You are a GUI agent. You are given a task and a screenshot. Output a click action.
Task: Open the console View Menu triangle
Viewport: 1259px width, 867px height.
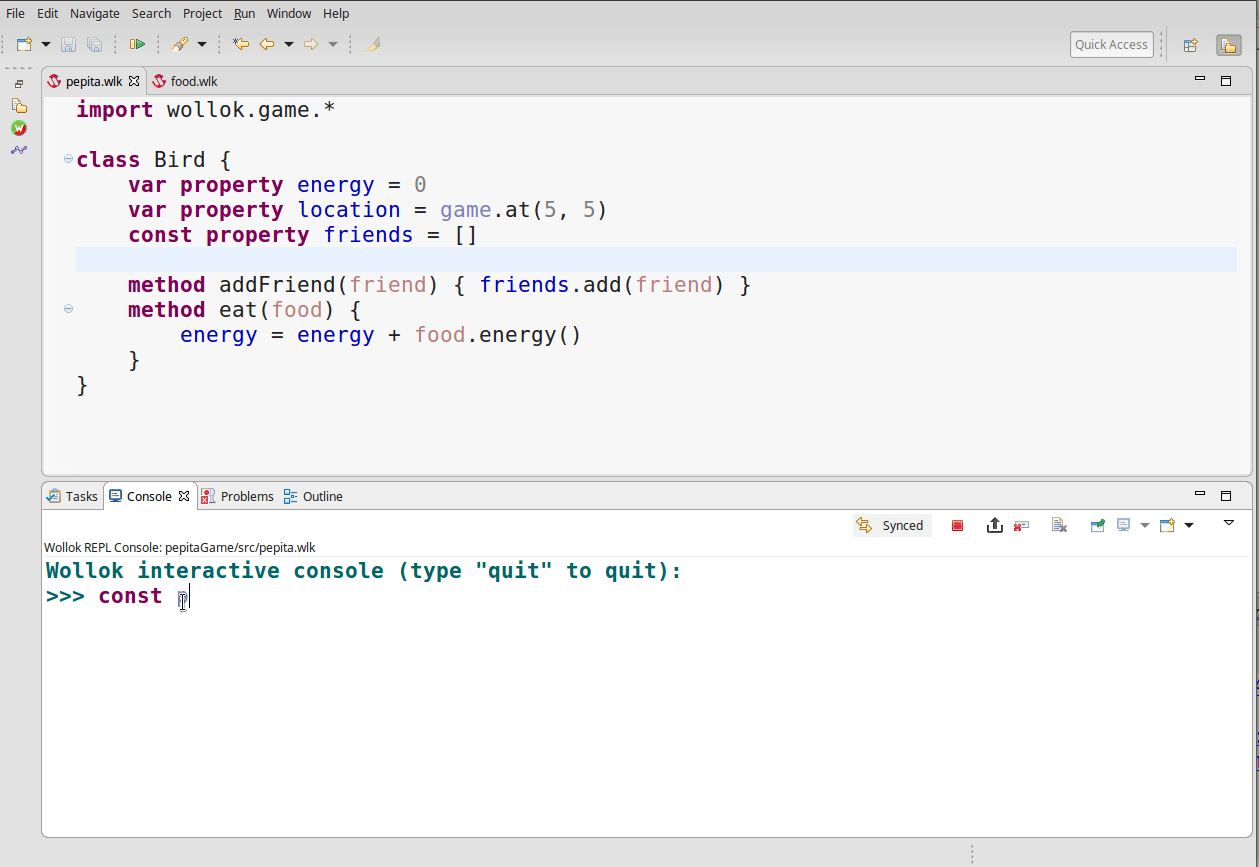(x=1229, y=523)
